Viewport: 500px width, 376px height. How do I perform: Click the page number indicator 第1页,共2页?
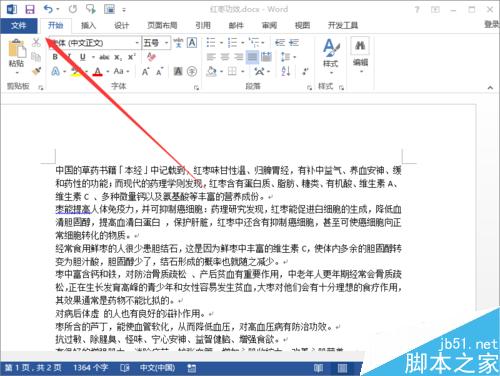33,368
